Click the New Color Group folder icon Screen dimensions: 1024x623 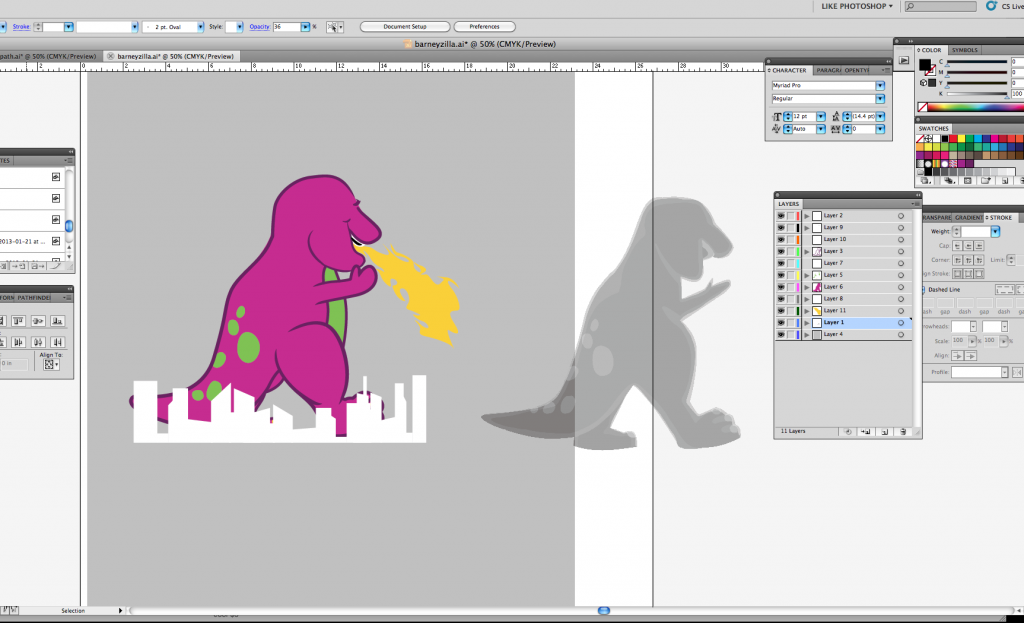(986, 180)
